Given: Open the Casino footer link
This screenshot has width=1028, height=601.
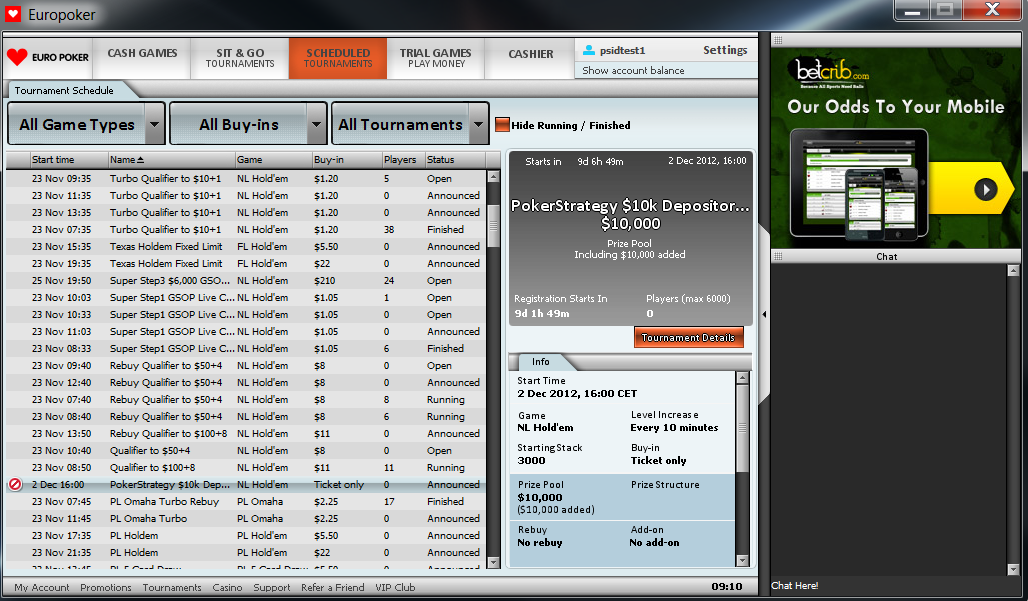Looking at the screenshot, I should [227, 587].
